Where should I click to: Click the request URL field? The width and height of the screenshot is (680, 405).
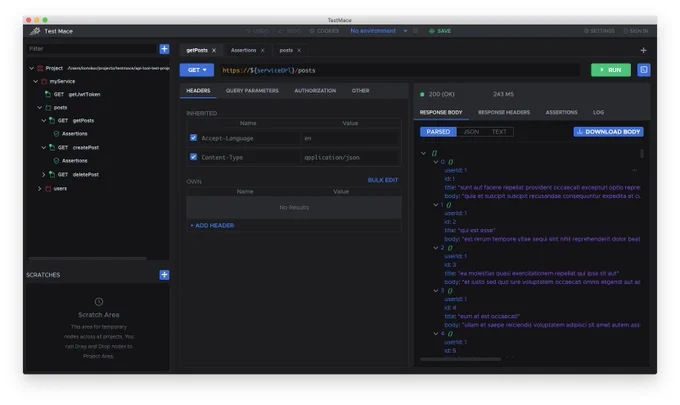[399, 70]
